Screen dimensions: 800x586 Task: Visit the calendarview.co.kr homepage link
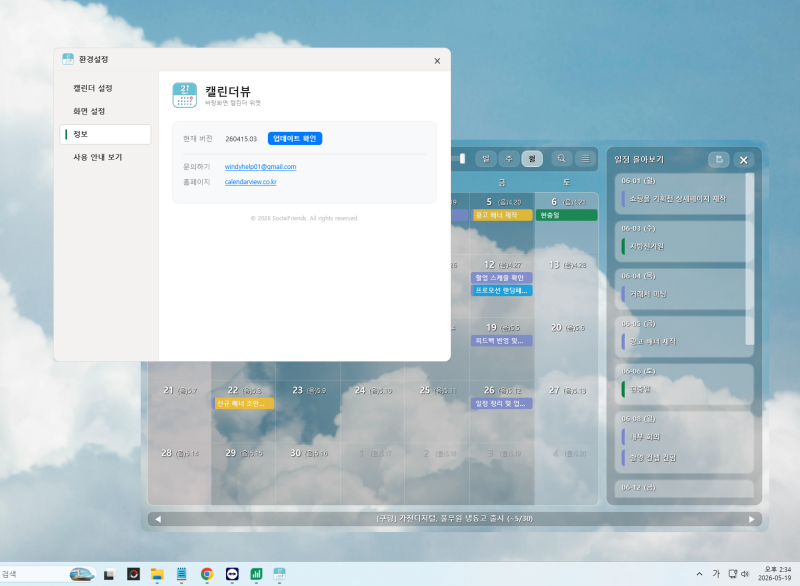click(x=251, y=182)
